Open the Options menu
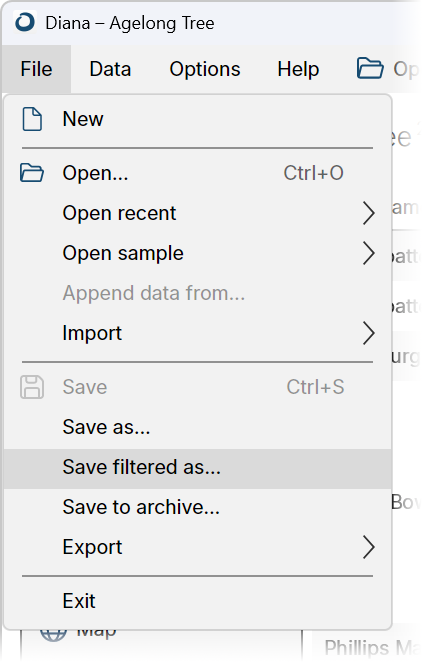This screenshot has height=662, width=422. tap(205, 69)
